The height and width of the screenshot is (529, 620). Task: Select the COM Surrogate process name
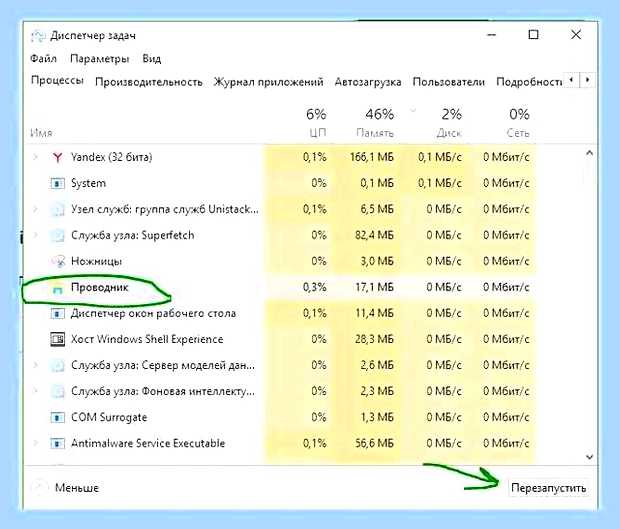(x=109, y=418)
